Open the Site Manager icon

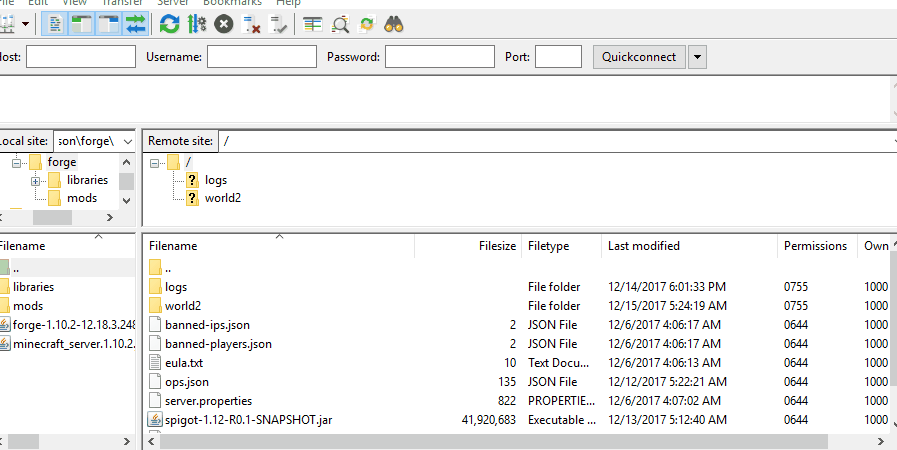click(x=7, y=24)
